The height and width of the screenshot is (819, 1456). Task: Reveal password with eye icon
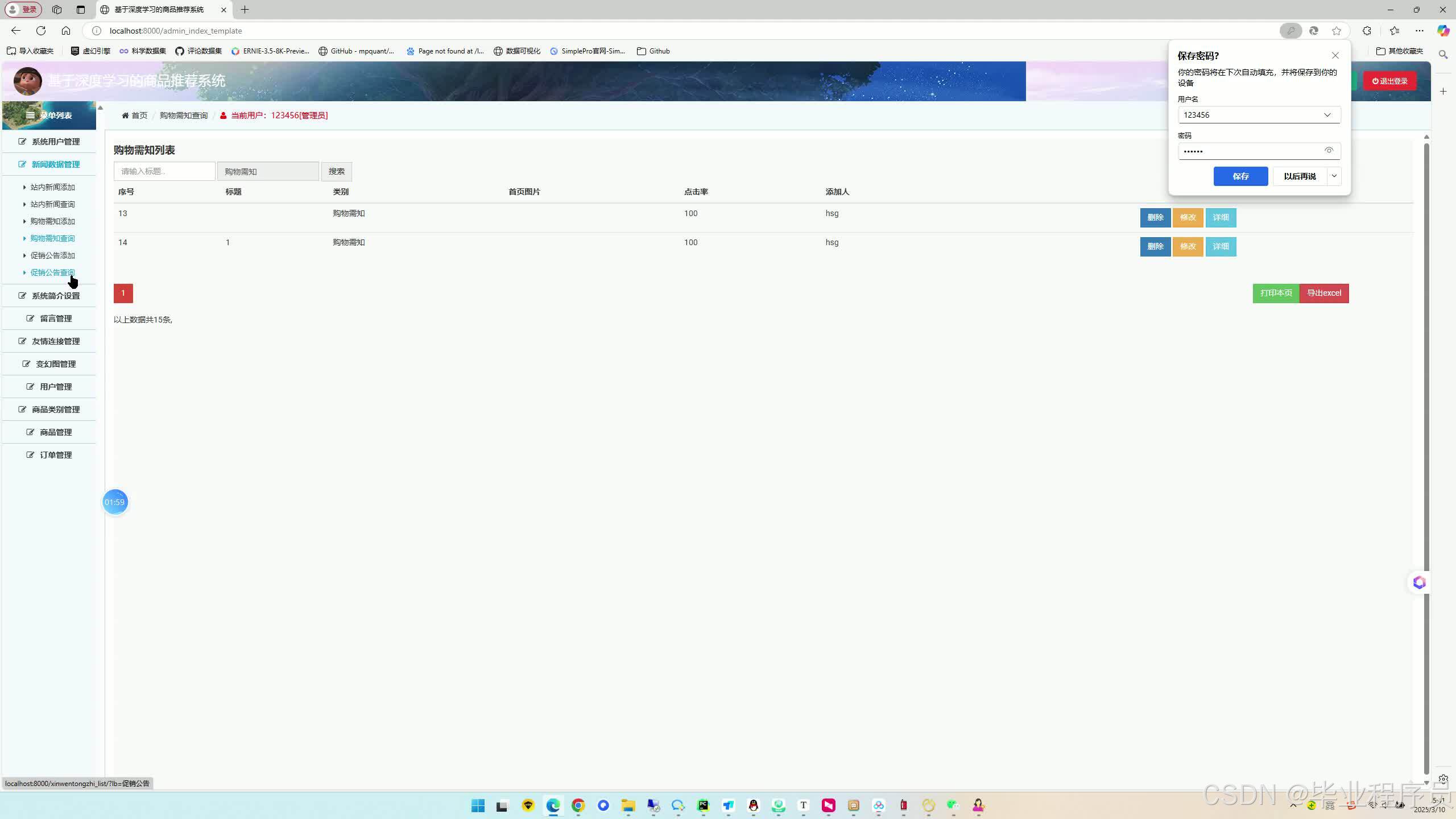[x=1329, y=151]
